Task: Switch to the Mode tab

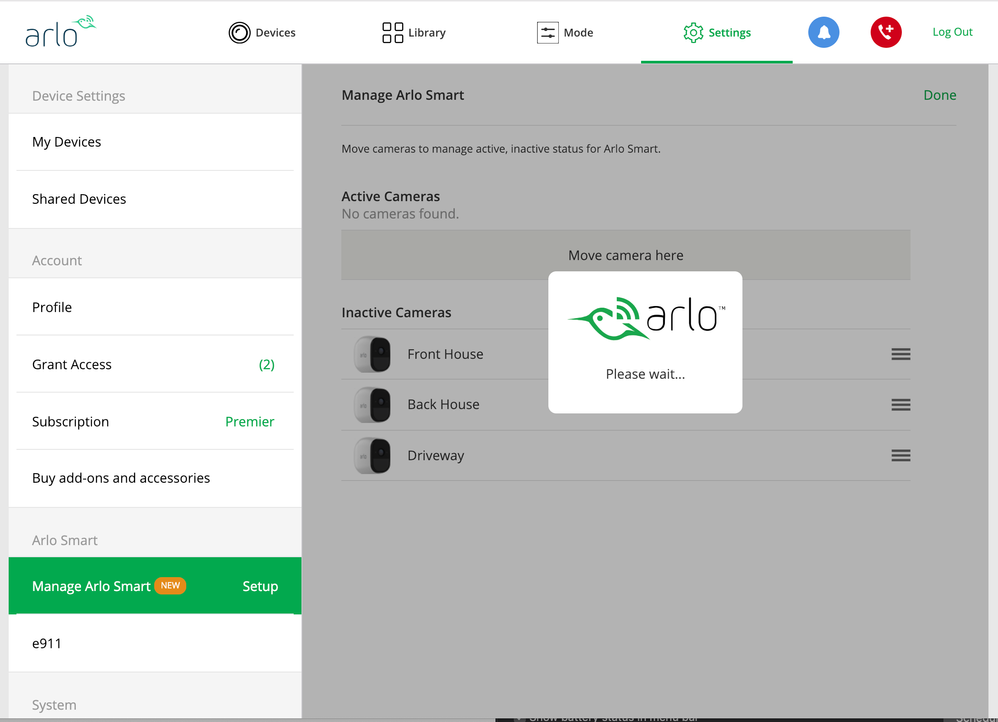Action: point(565,32)
